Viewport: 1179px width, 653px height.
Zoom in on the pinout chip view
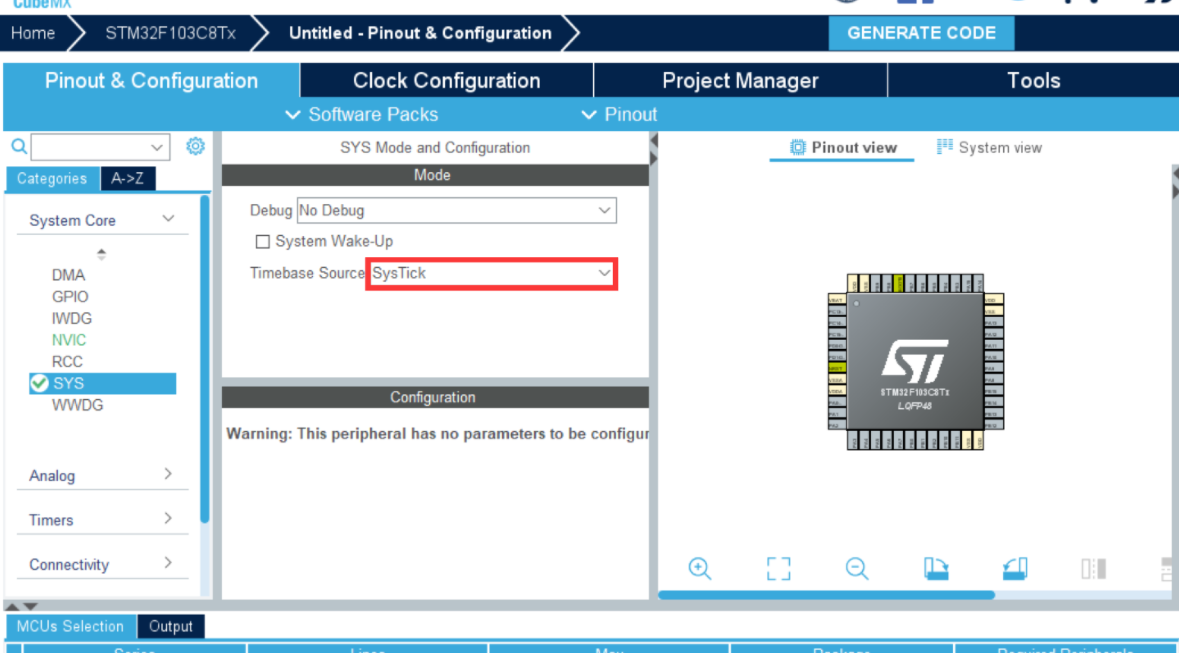click(x=699, y=568)
